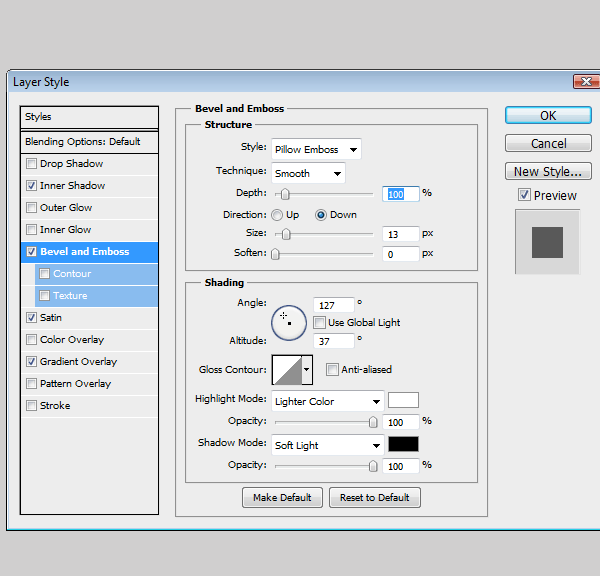Uncheck the Preview checkbox
600x576 pixels.
pos(524,195)
